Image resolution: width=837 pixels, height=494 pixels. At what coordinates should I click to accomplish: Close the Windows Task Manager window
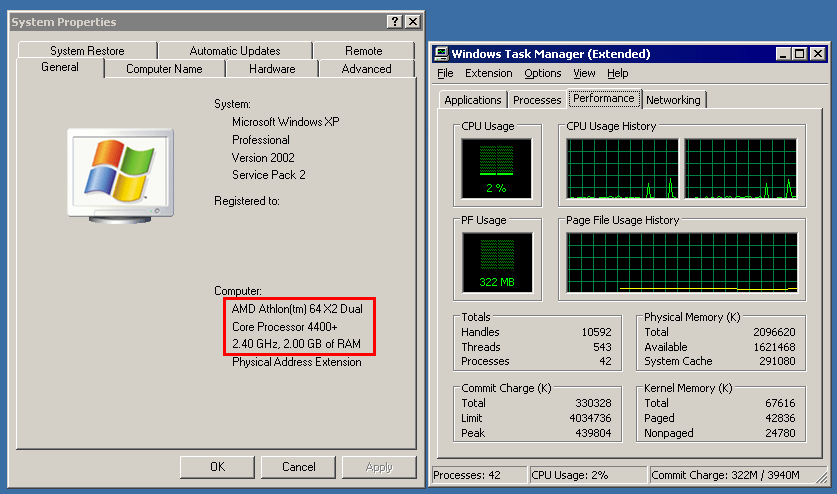click(x=818, y=53)
